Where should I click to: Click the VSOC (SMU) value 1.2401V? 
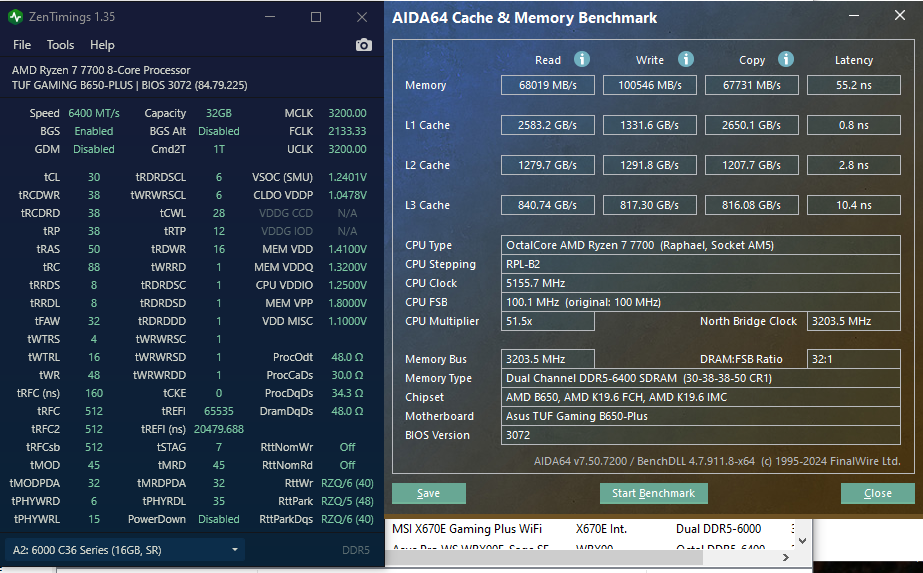[347, 177]
